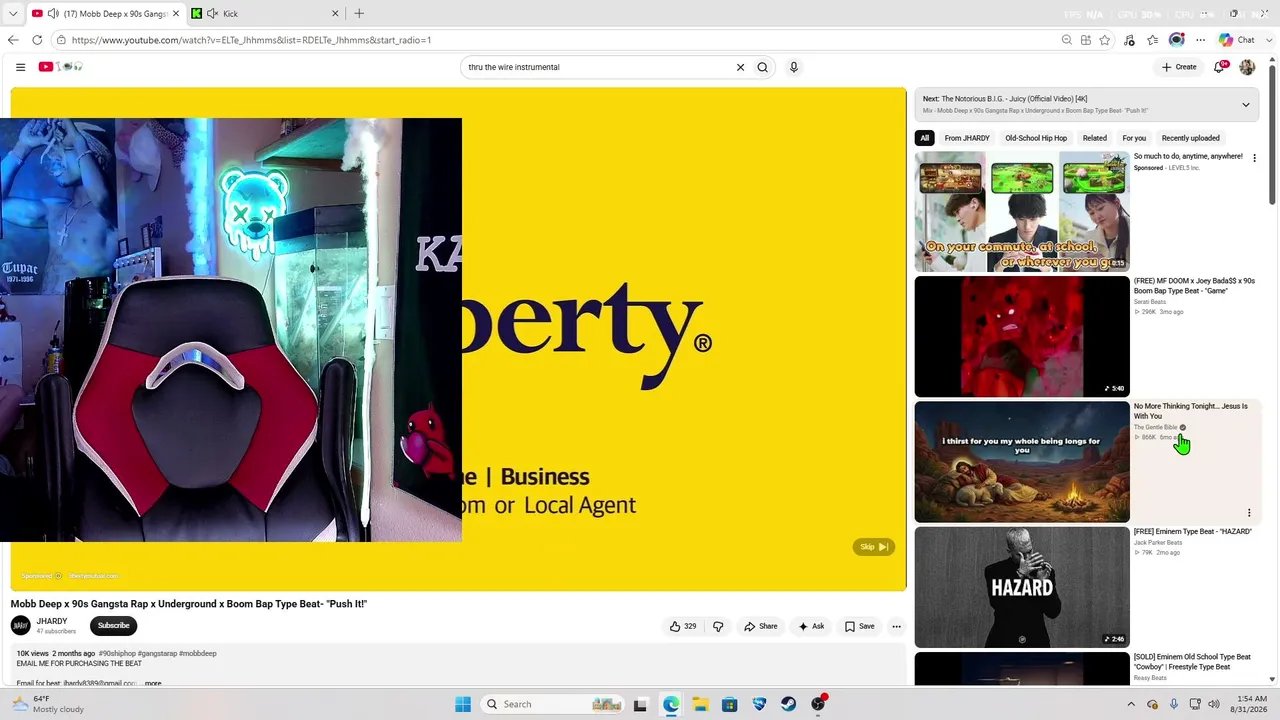Open the weather widget showing 64°F

47,704
